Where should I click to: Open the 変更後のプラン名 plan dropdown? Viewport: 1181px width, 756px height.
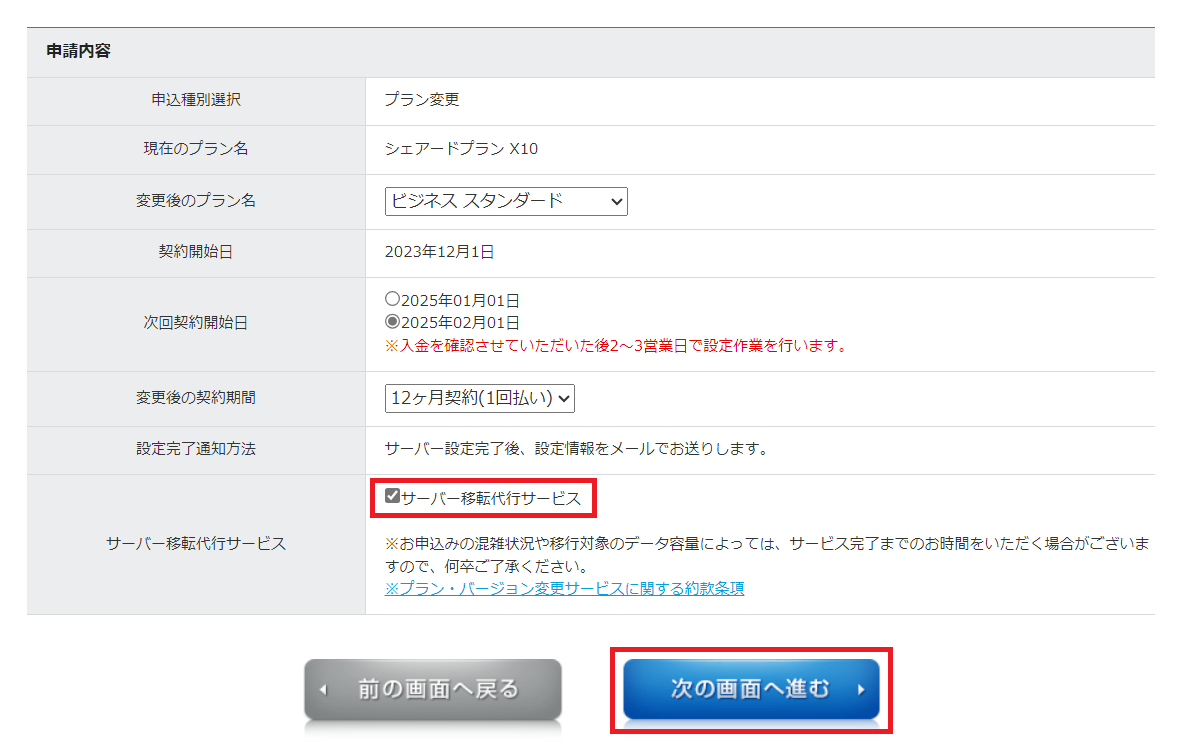[x=505, y=201]
